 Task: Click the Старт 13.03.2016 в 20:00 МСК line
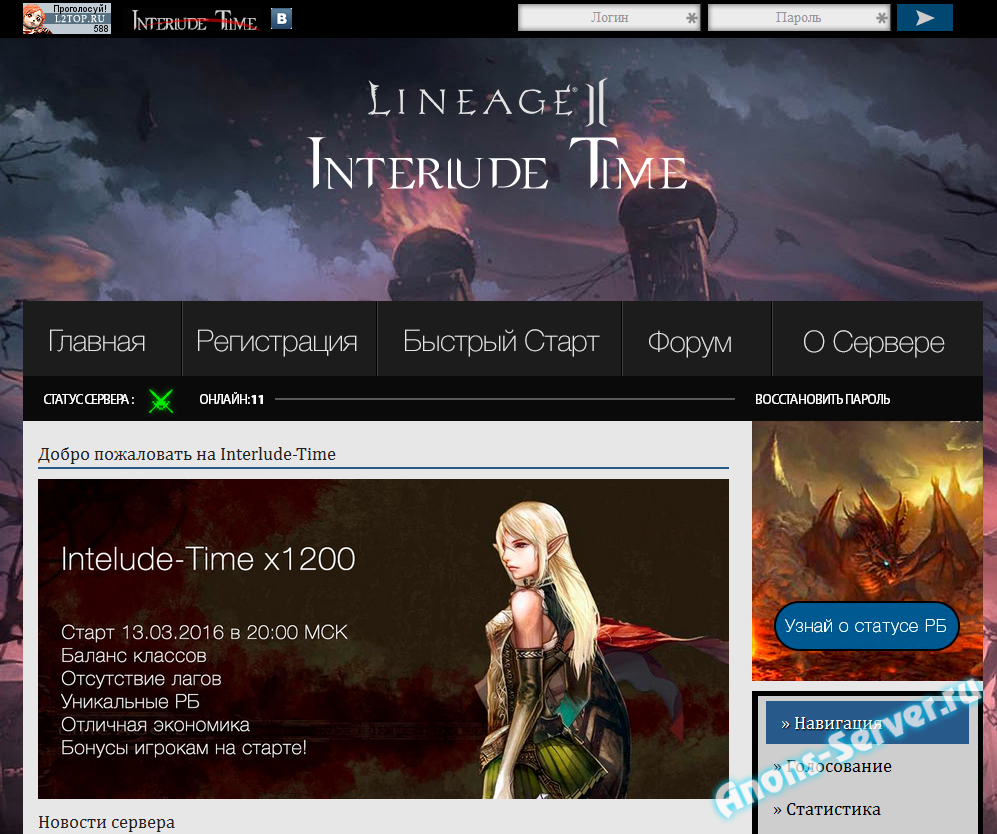coord(204,632)
